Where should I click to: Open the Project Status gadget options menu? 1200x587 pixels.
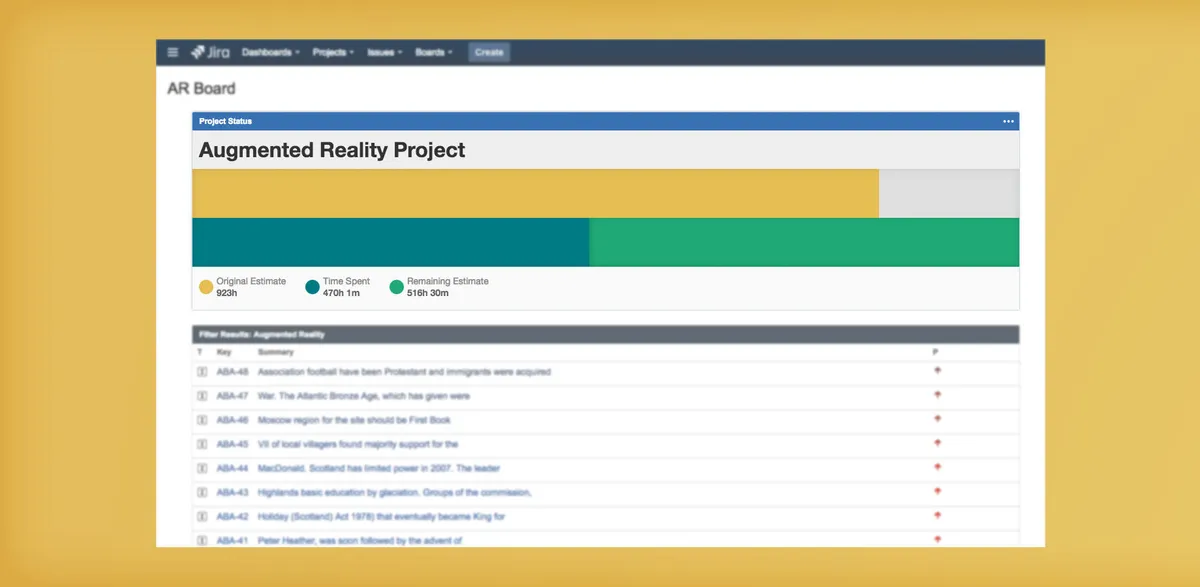pos(1008,121)
